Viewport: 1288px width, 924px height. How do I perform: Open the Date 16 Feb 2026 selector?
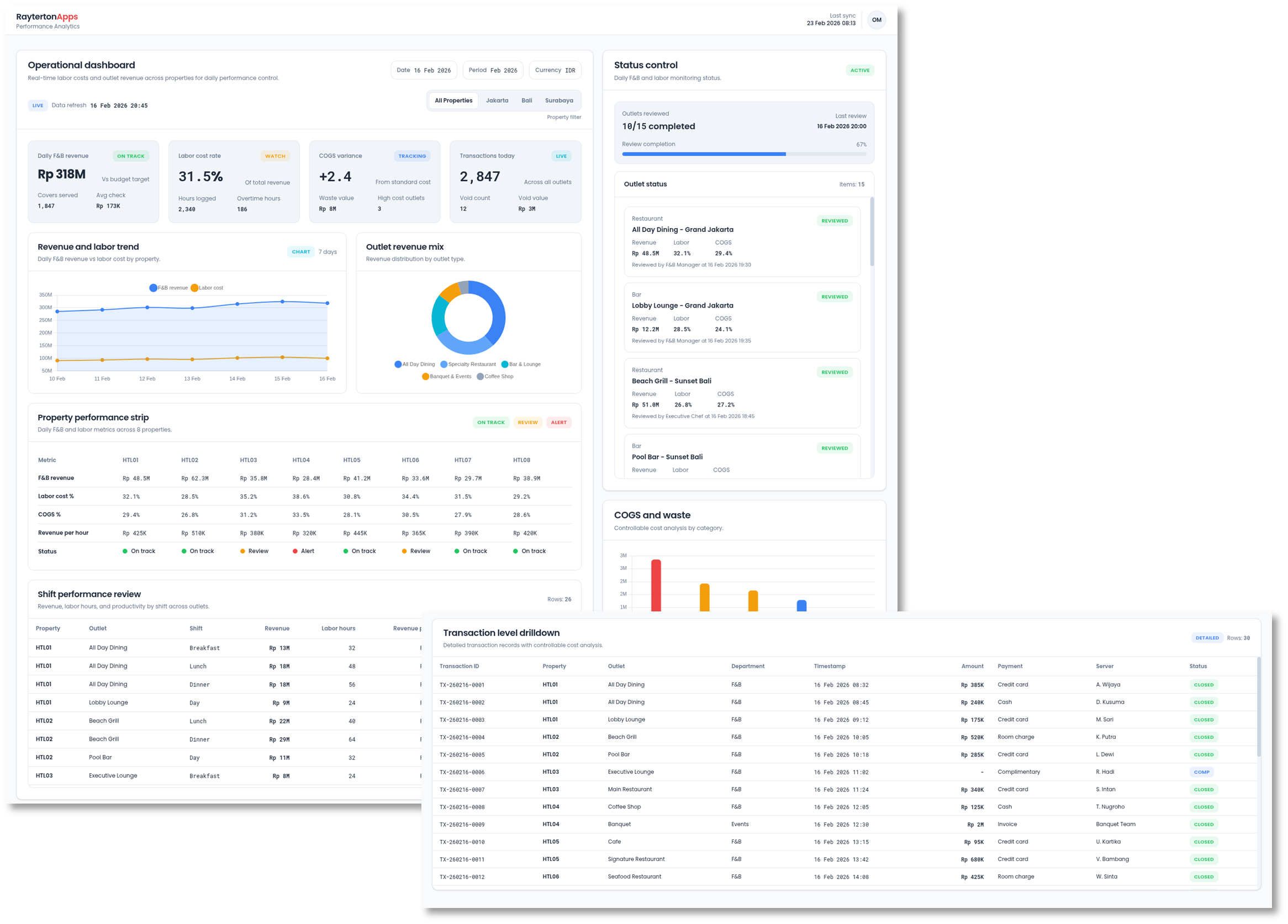tap(424, 70)
